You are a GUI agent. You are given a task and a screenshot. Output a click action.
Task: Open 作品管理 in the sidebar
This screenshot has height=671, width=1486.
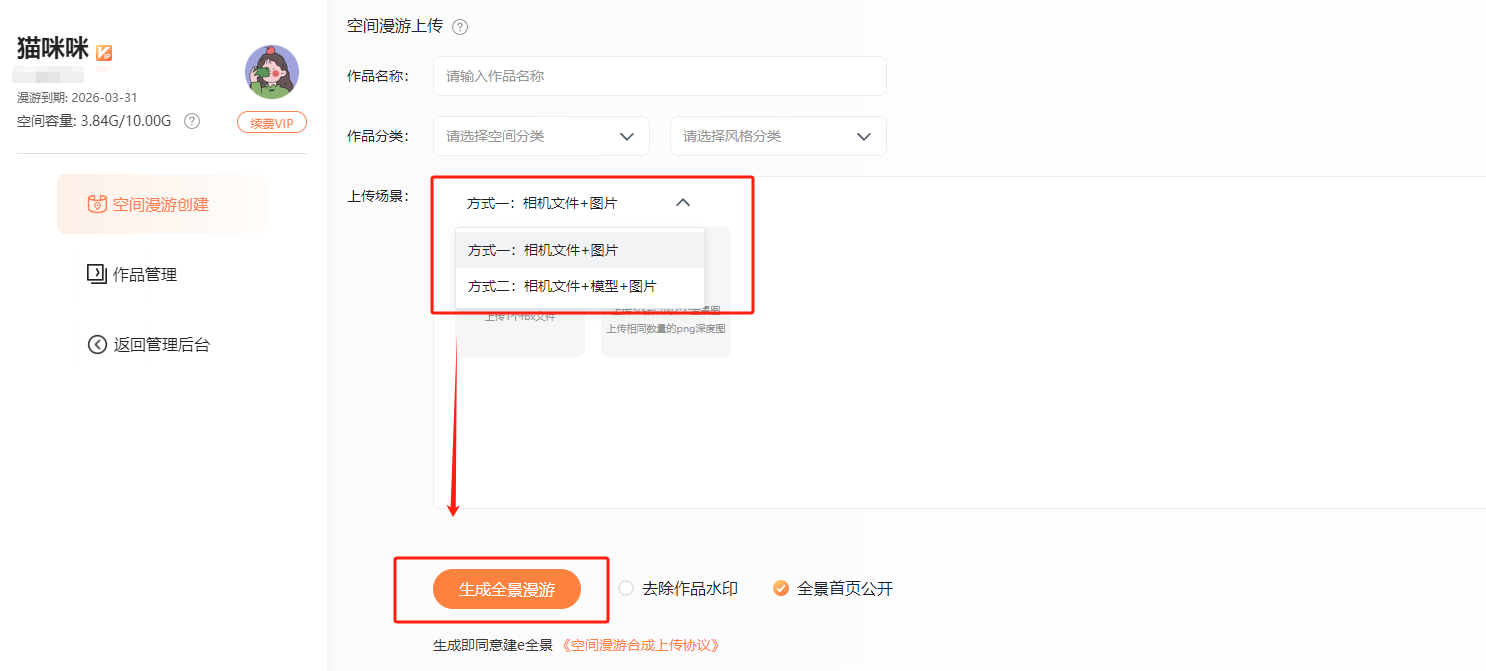(x=145, y=275)
